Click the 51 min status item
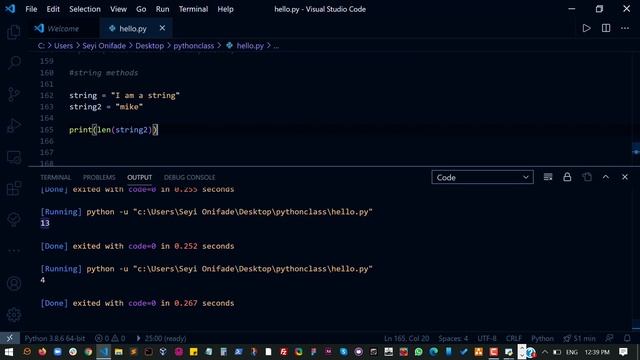The width and height of the screenshot is (640, 360). (580, 338)
